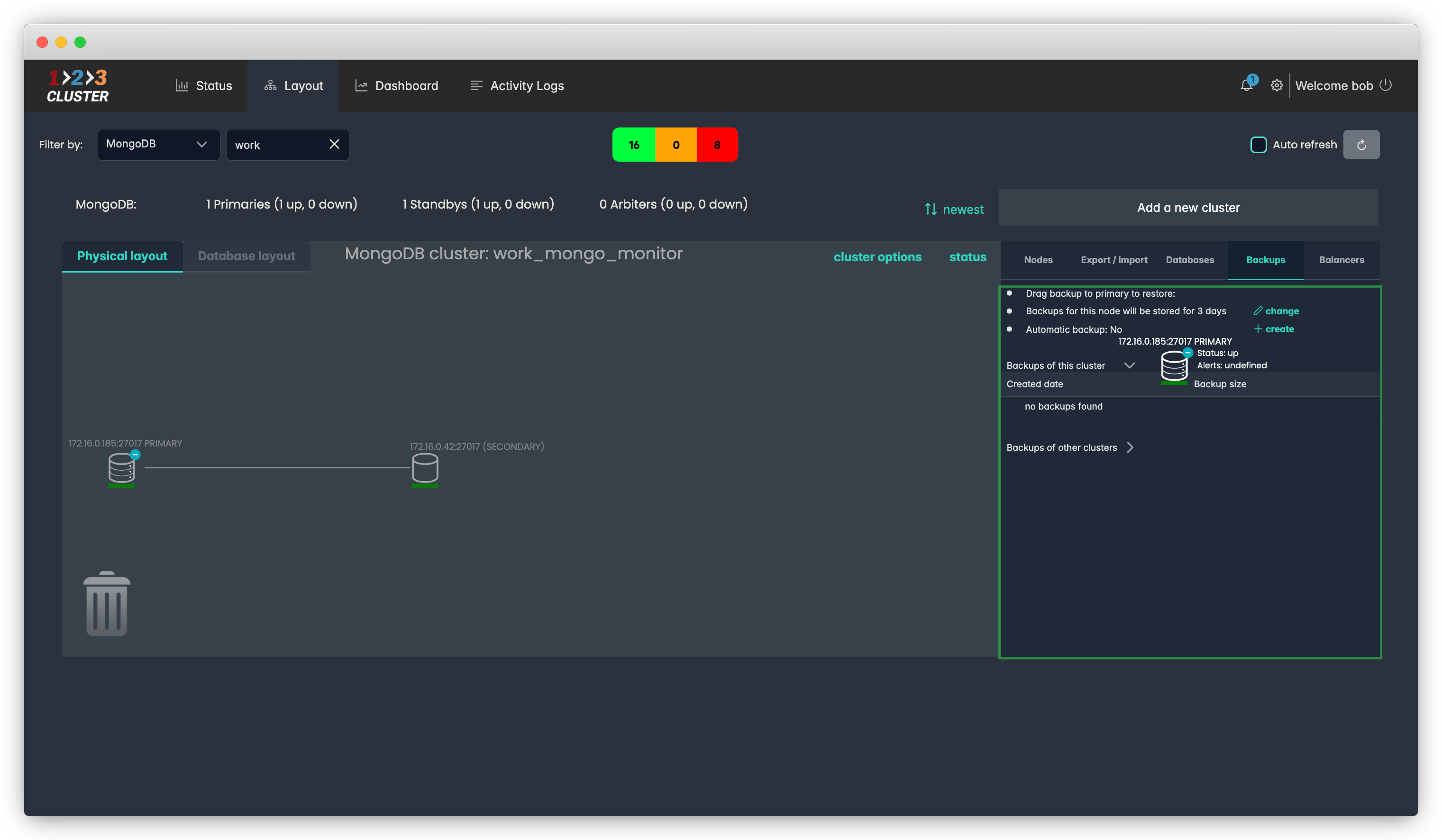Toggle newest sort order
This screenshot has width=1442, height=840.
click(954, 210)
